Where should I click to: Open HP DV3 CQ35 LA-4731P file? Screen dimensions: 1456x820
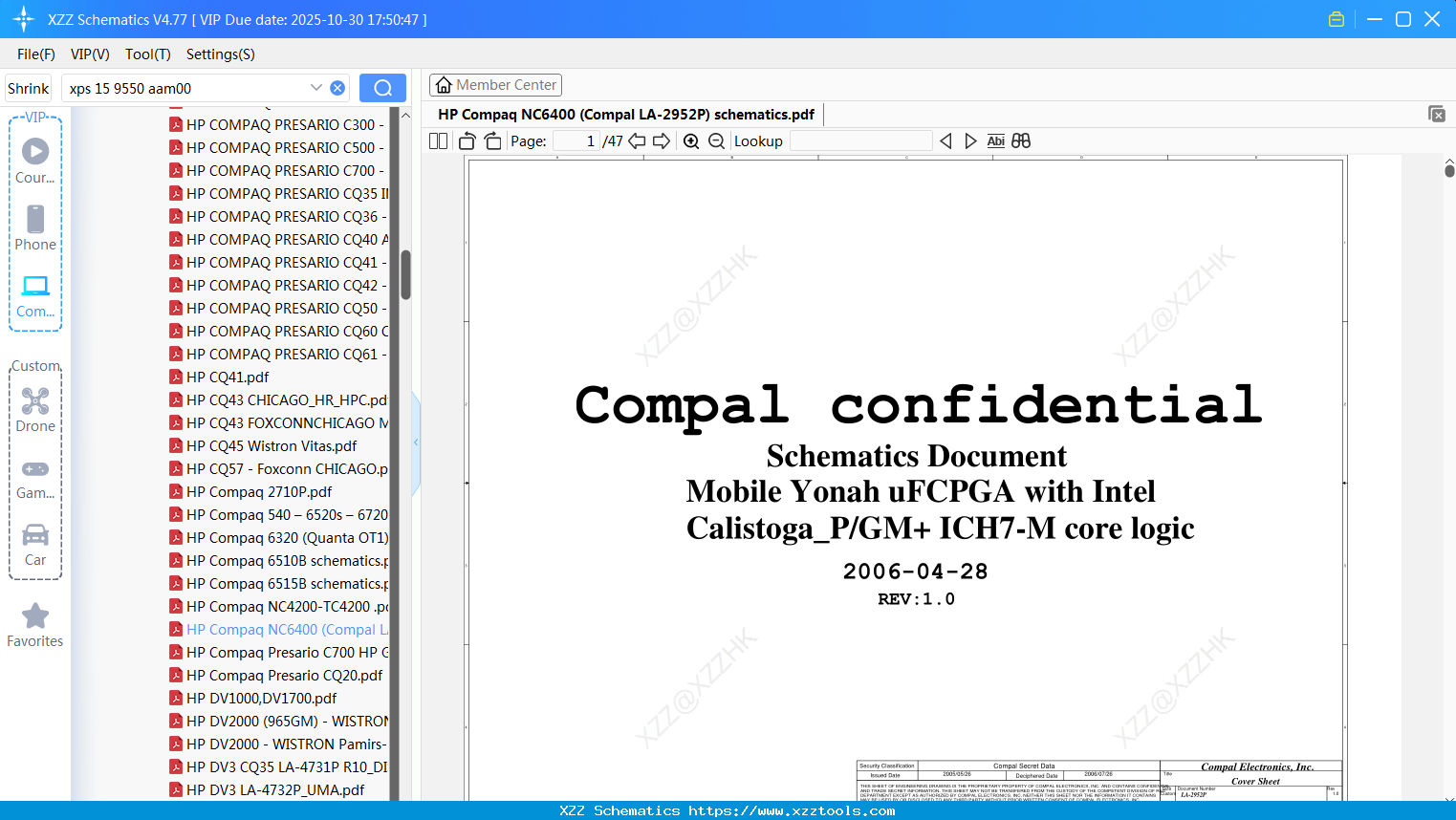(x=278, y=766)
